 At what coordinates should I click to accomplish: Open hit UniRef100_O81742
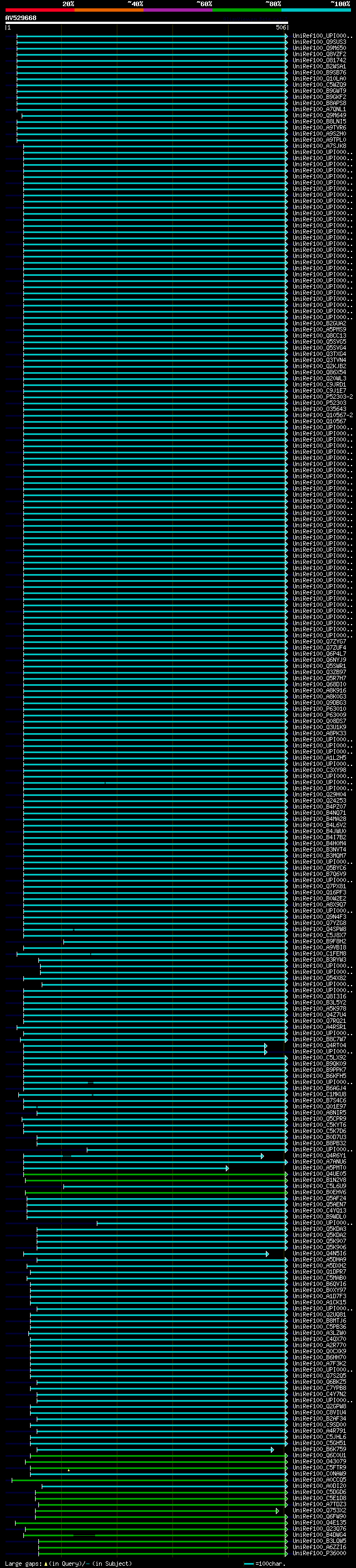pyautogui.click(x=319, y=60)
